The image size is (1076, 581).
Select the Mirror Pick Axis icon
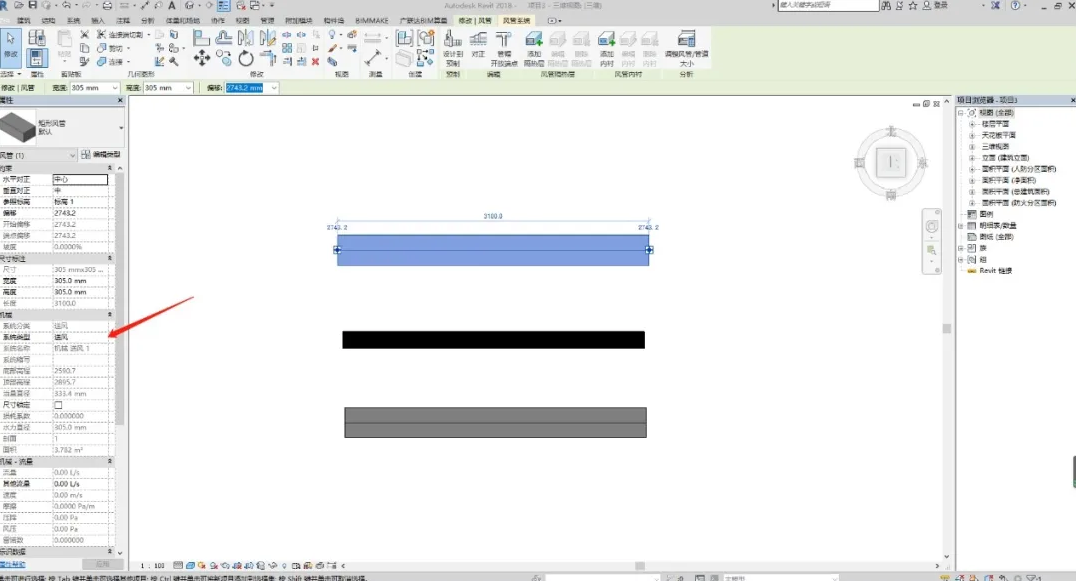pos(246,38)
